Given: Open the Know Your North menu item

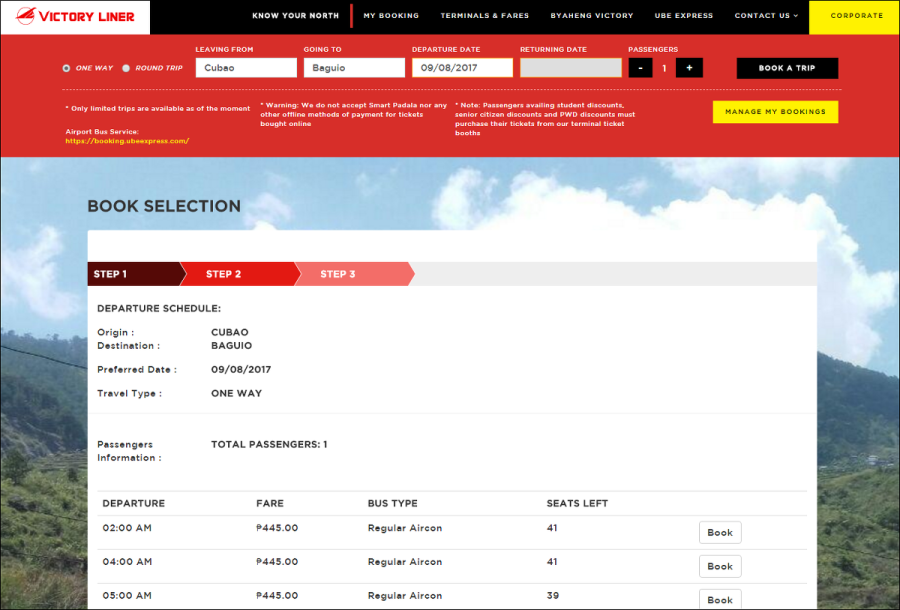Looking at the screenshot, I should tap(296, 16).
